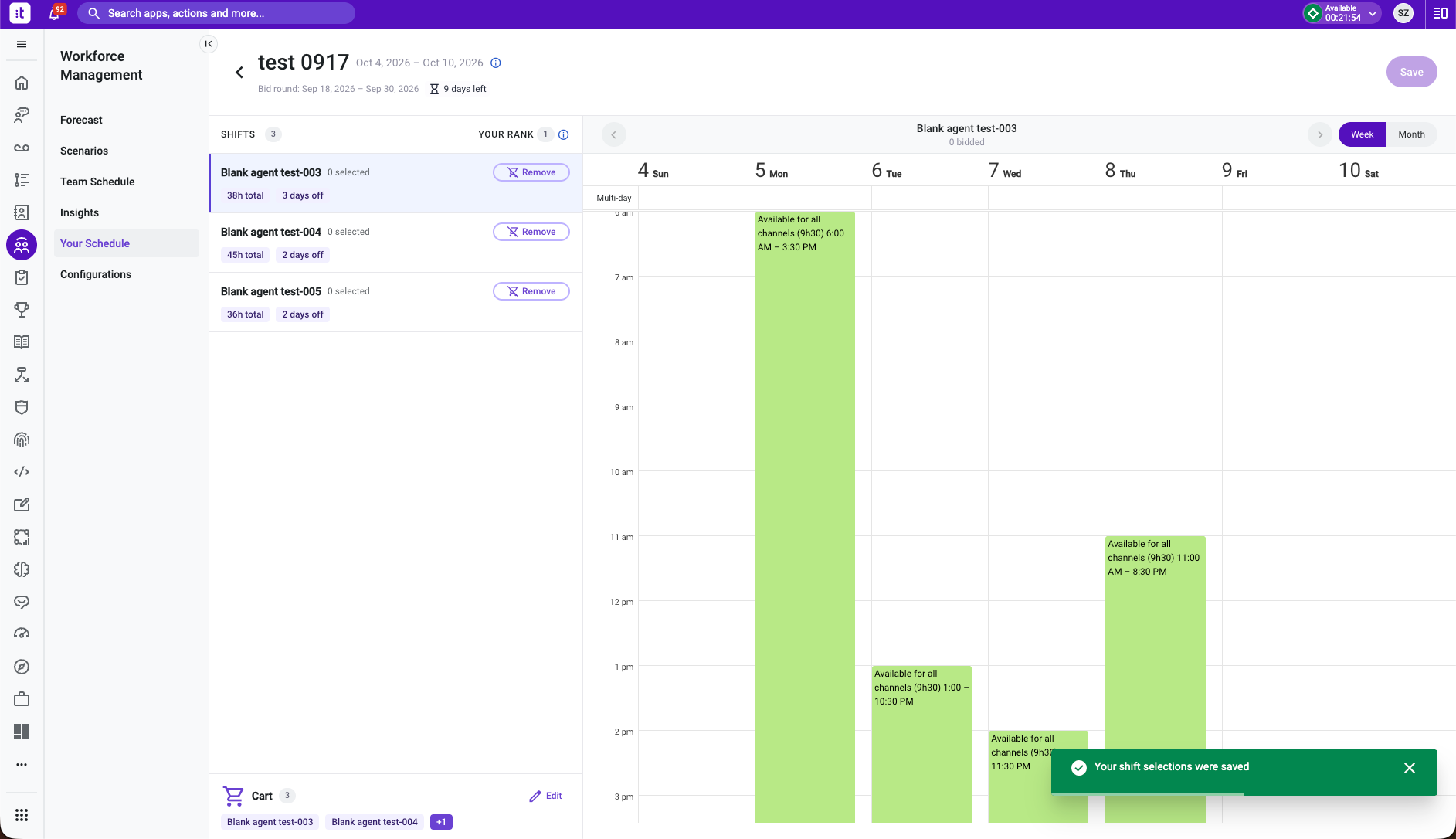Select the Monday 6:00 AM shift block
The height and width of the screenshot is (839, 1456).
click(805, 517)
